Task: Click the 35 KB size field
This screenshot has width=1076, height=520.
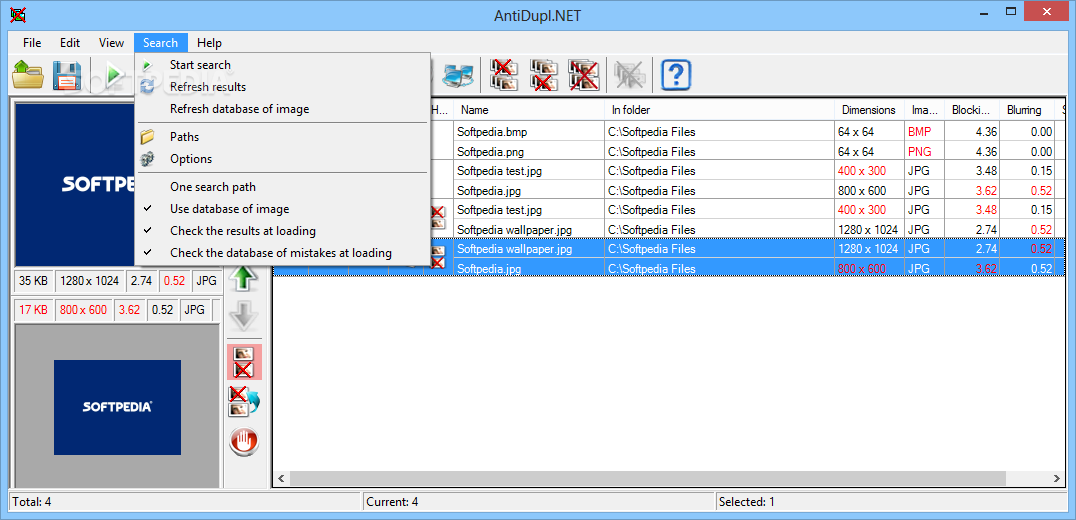Action: tap(34, 280)
